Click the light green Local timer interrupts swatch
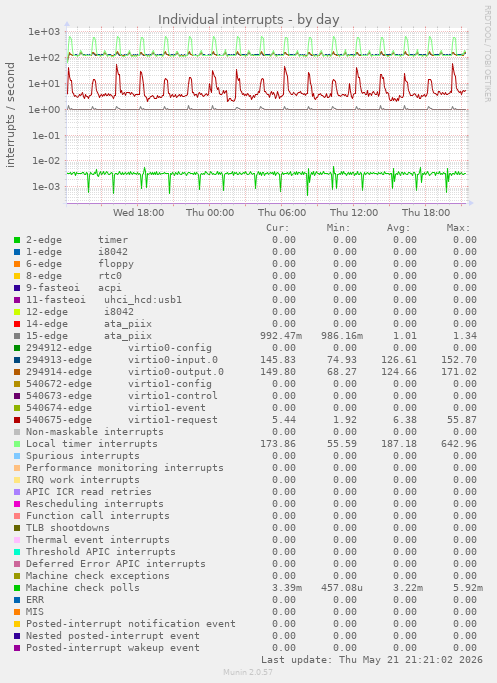The width and height of the screenshot is (497, 683). pyautogui.click(x=17, y=444)
